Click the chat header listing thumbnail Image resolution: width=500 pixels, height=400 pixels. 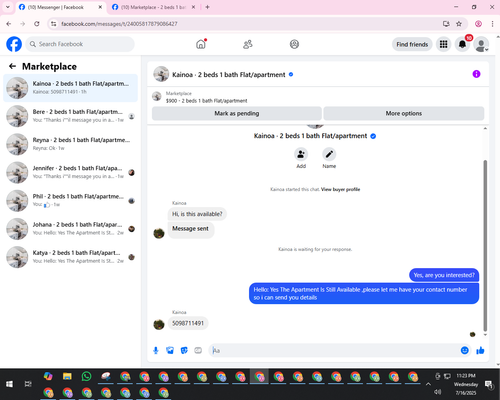pyautogui.click(x=161, y=74)
